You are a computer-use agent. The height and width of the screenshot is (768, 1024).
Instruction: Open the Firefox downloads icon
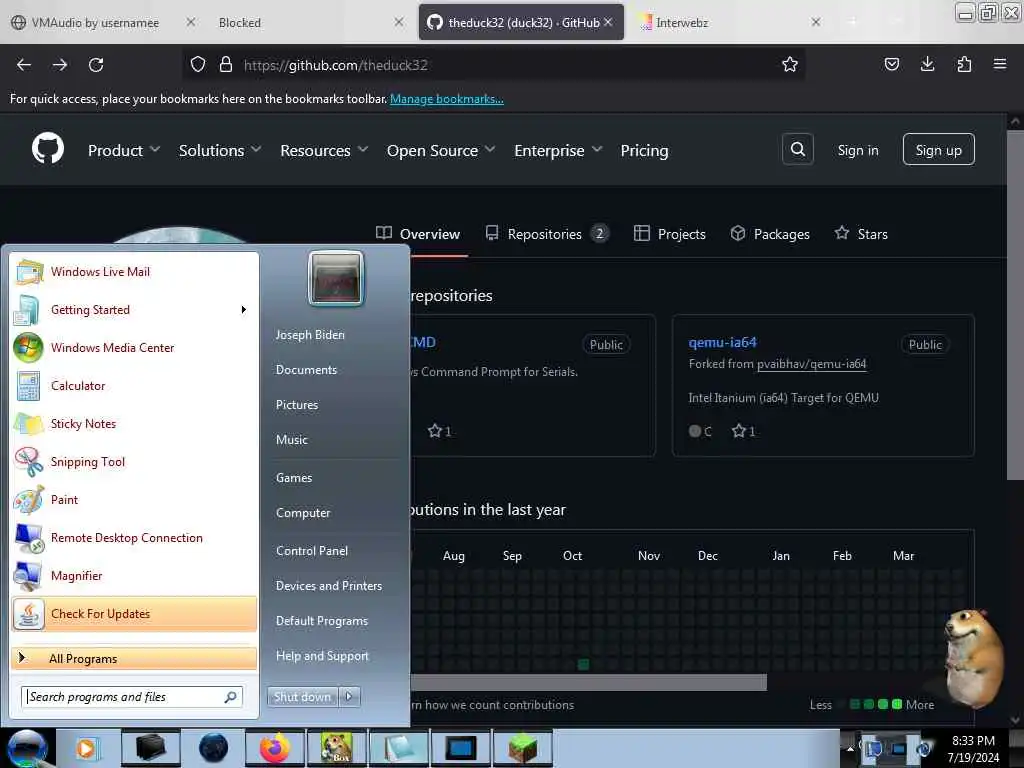(927, 64)
